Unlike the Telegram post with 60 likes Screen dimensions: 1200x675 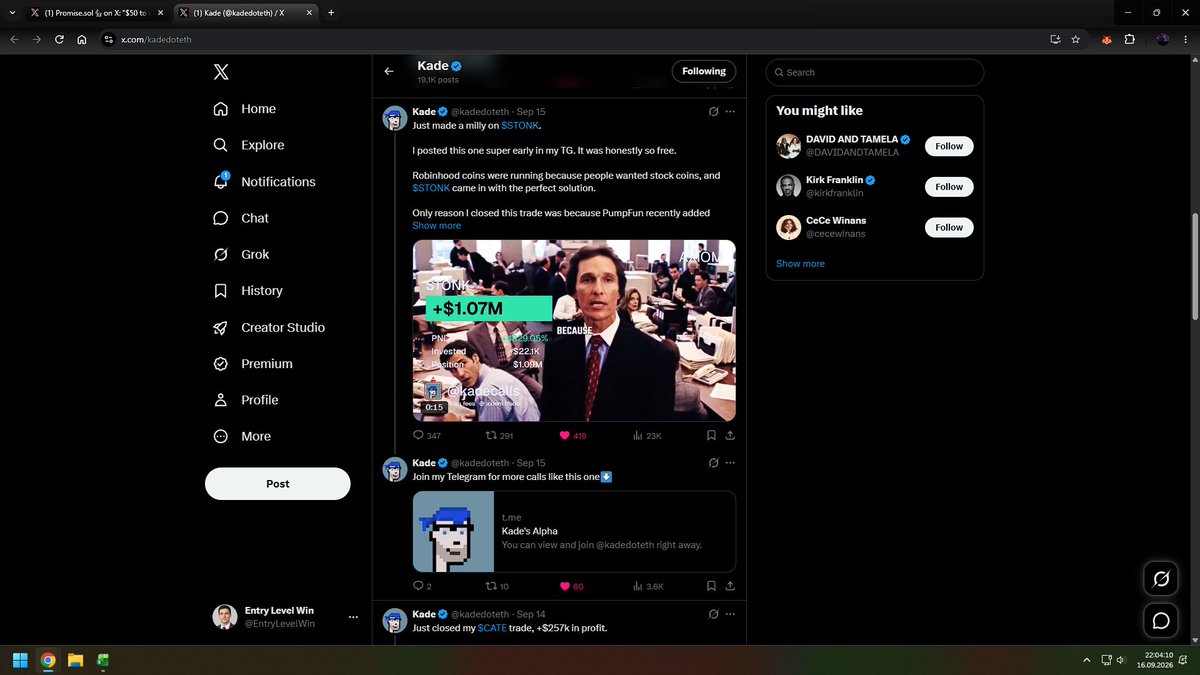(571, 586)
